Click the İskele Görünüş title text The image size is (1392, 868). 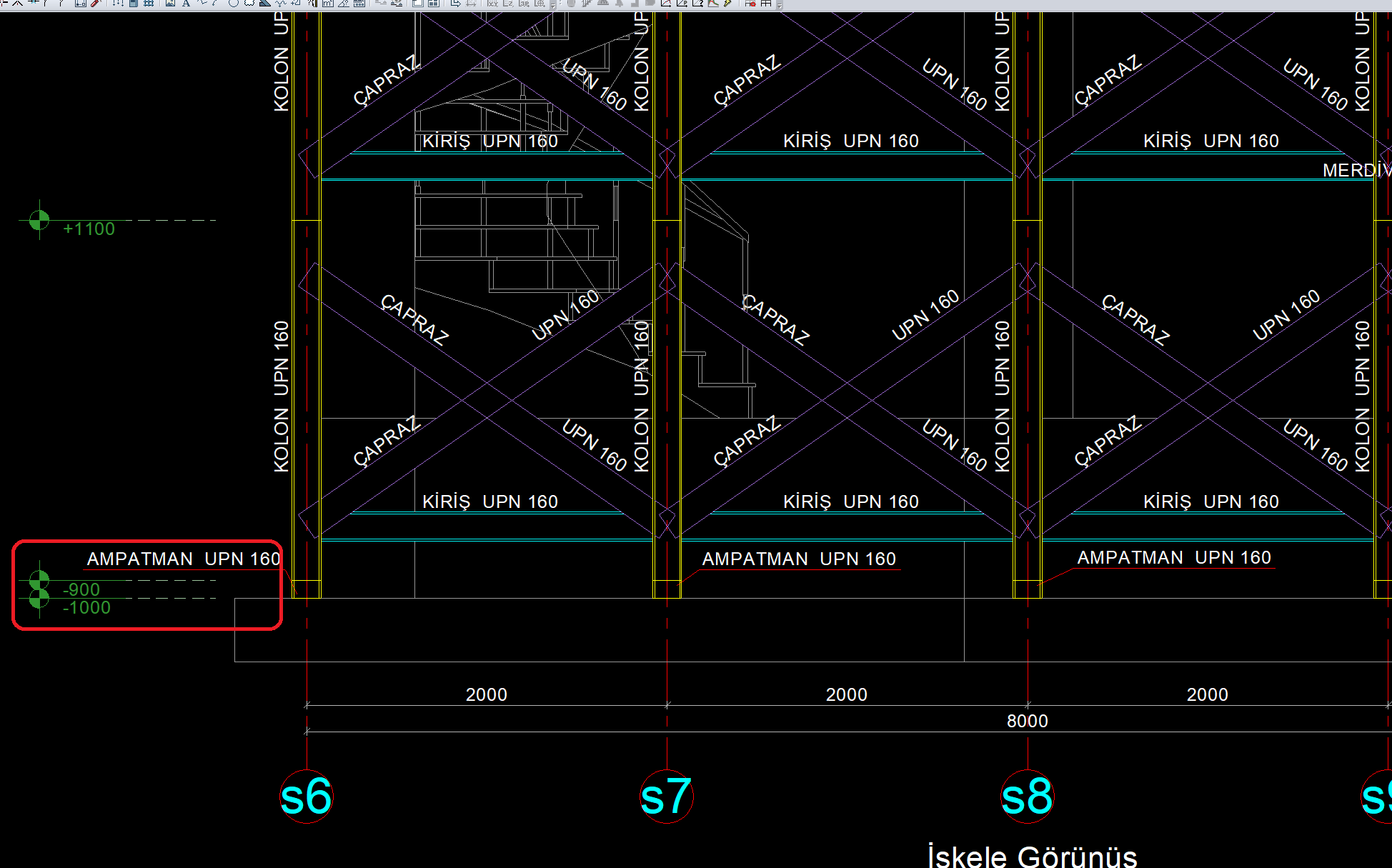(x=1032, y=856)
